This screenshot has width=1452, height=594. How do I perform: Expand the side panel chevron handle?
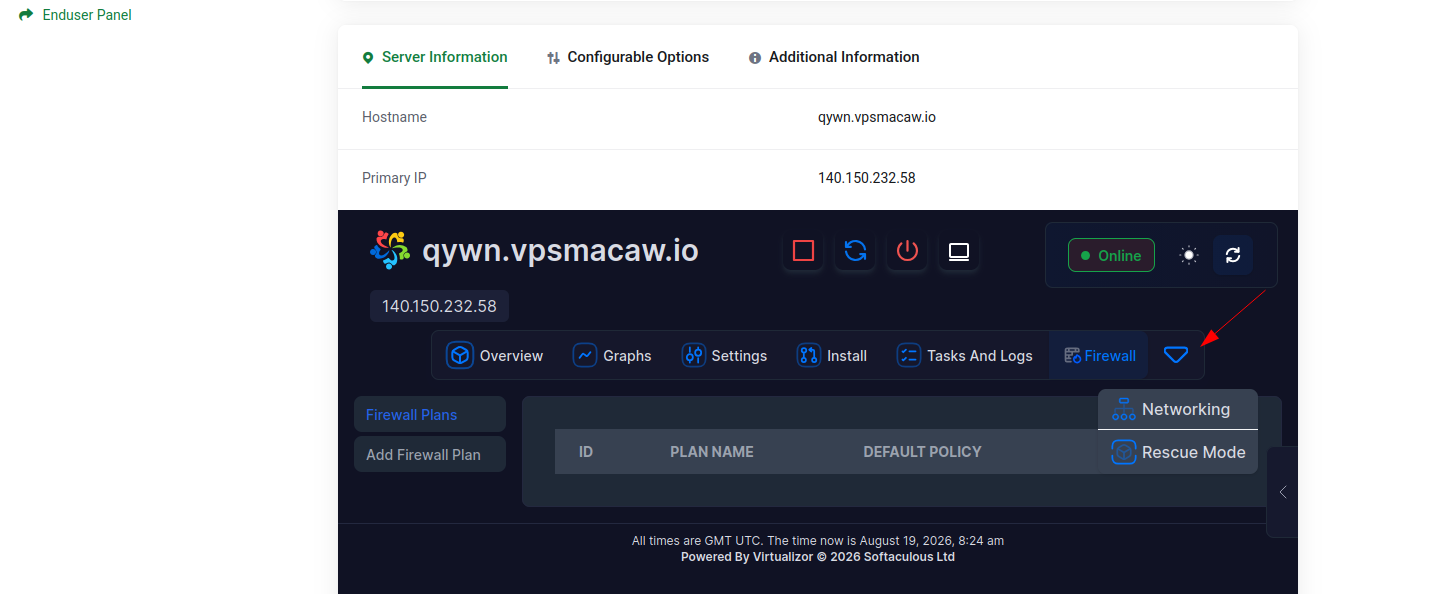[1282, 492]
